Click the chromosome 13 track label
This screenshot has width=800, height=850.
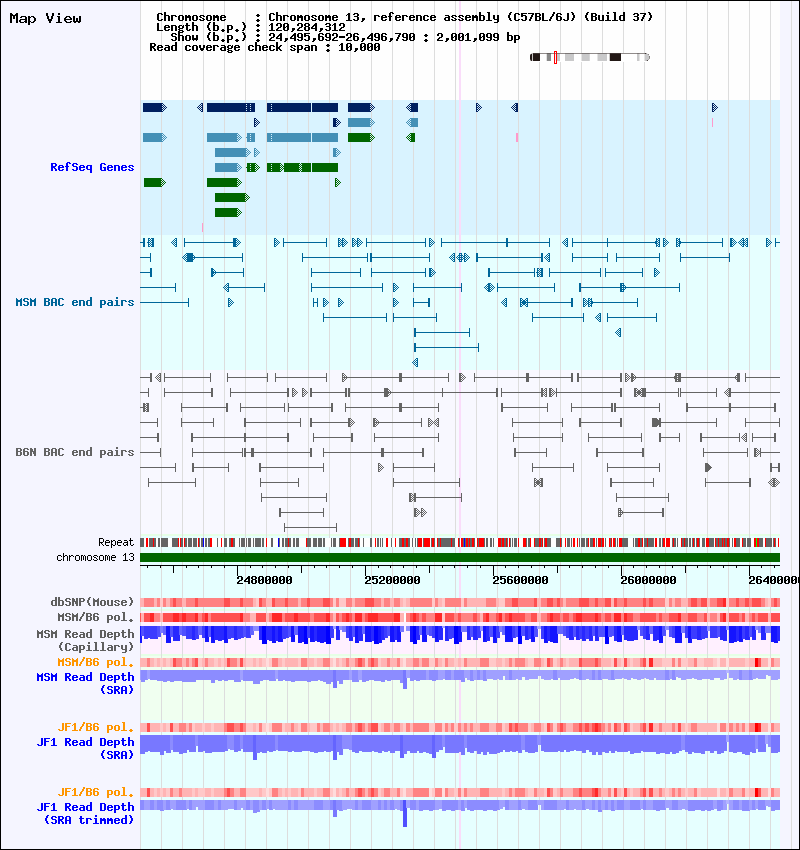coord(95,557)
